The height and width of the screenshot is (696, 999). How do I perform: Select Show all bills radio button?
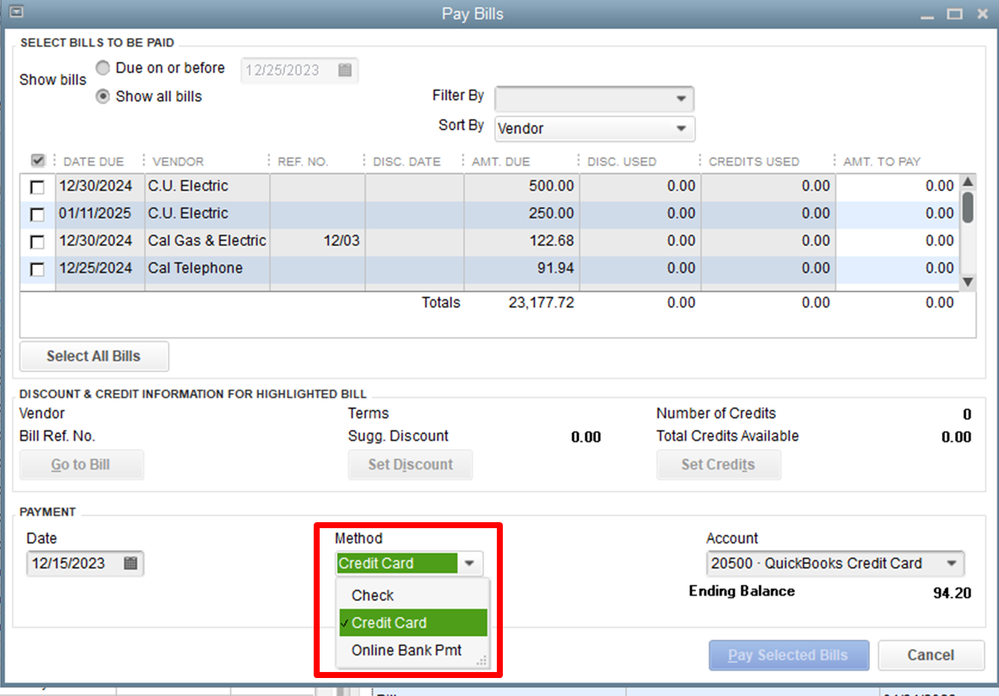(x=103, y=96)
